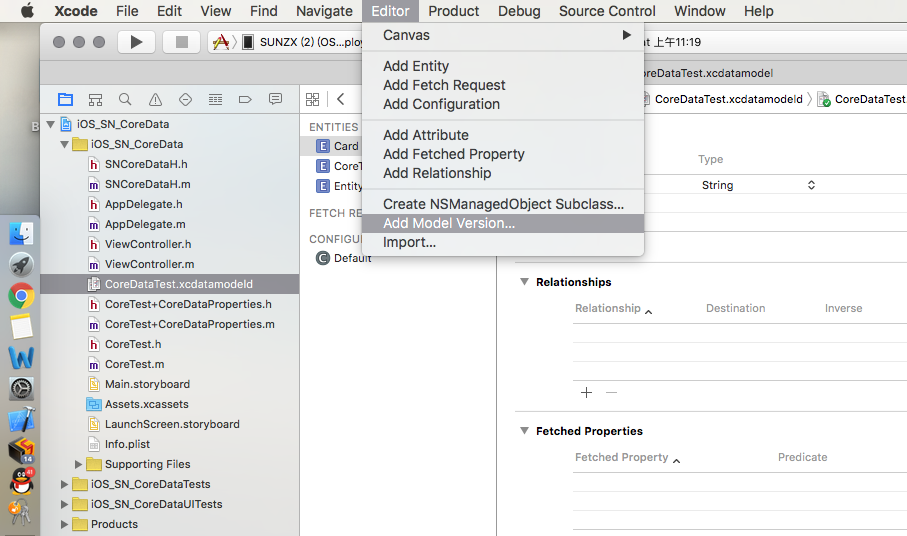Select Assets.xcassets catalog

click(x=146, y=404)
